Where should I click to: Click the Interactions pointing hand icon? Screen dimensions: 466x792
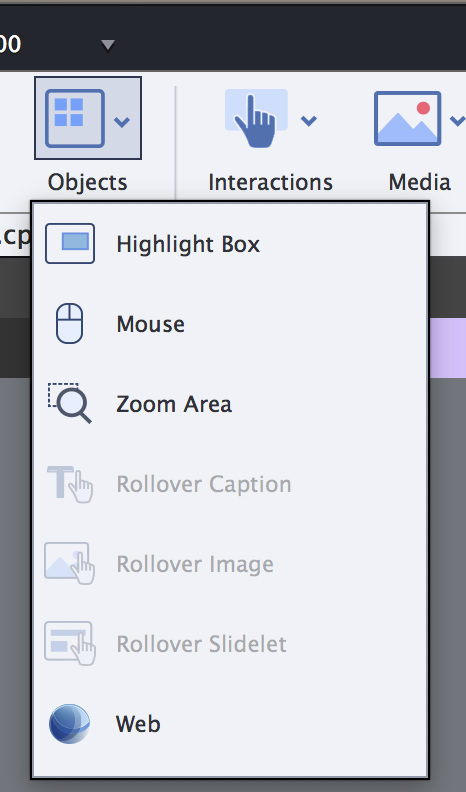tap(256, 119)
